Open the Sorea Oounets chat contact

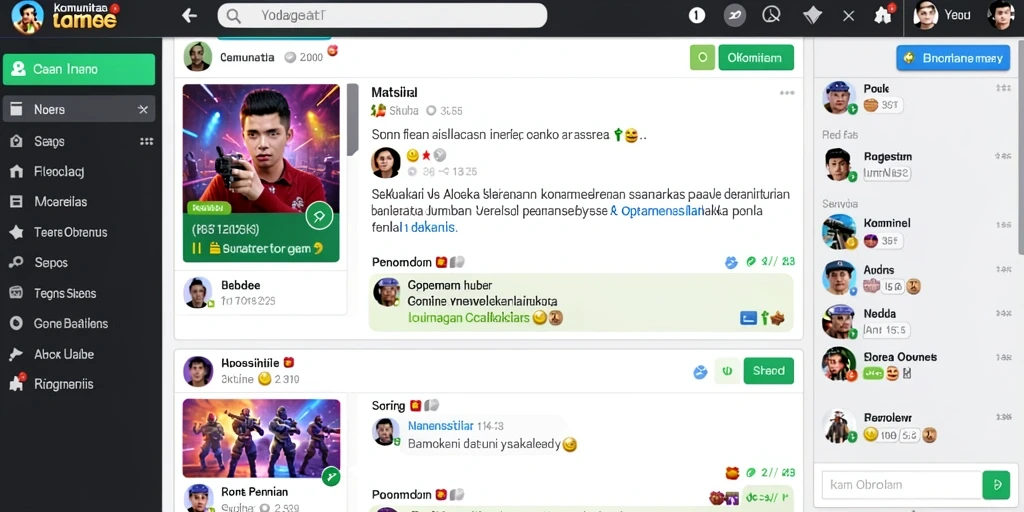(914, 365)
